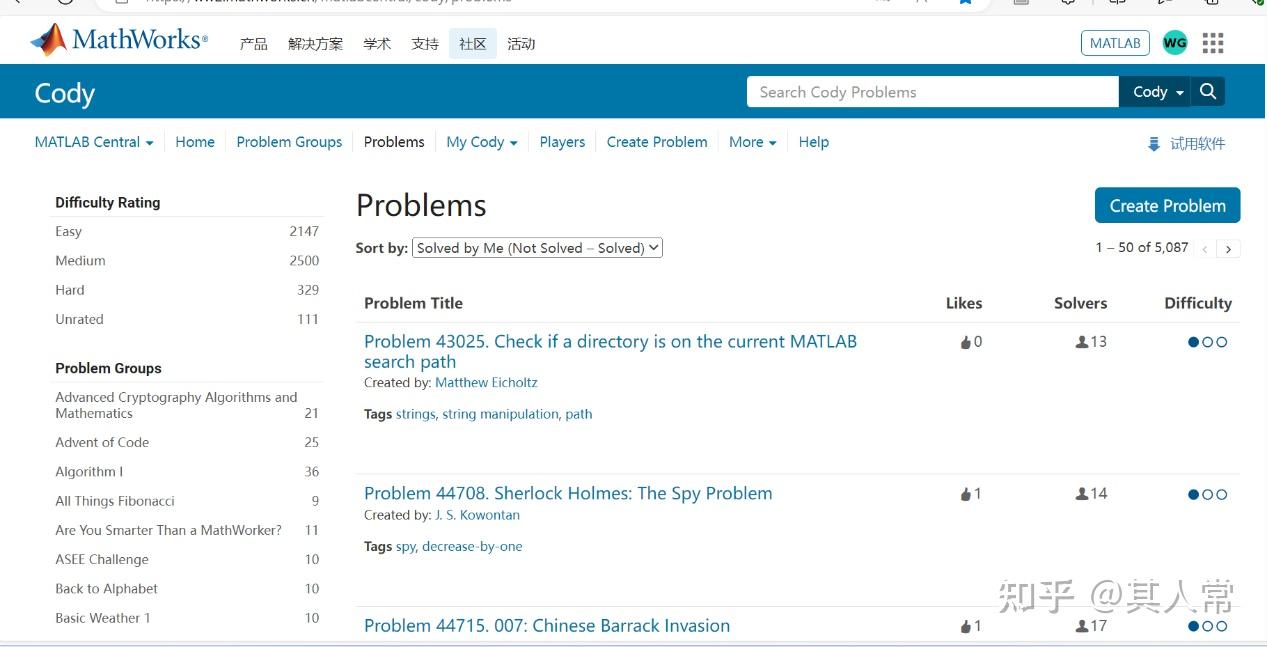This screenshot has width=1267, height=647.
Task: Open the Players tab
Action: point(562,142)
